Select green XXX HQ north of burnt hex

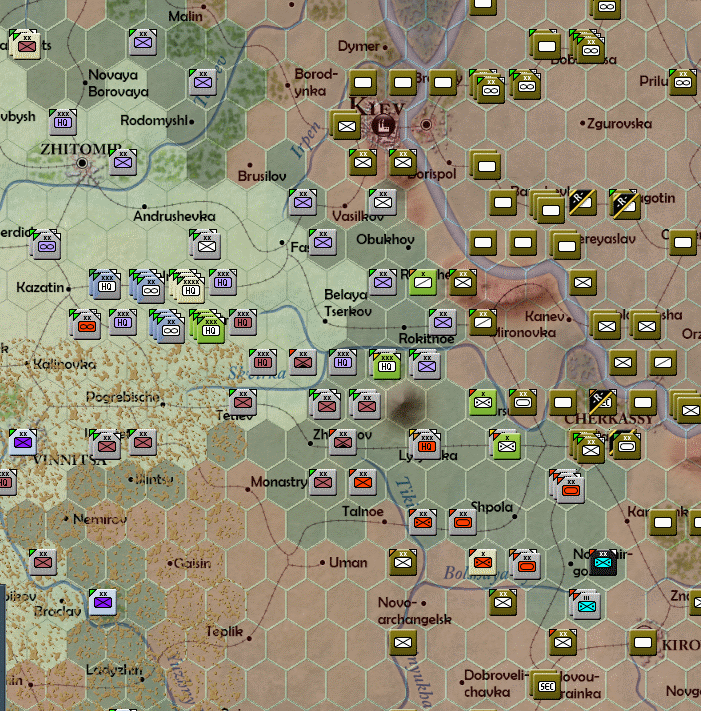click(x=387, y=366)
